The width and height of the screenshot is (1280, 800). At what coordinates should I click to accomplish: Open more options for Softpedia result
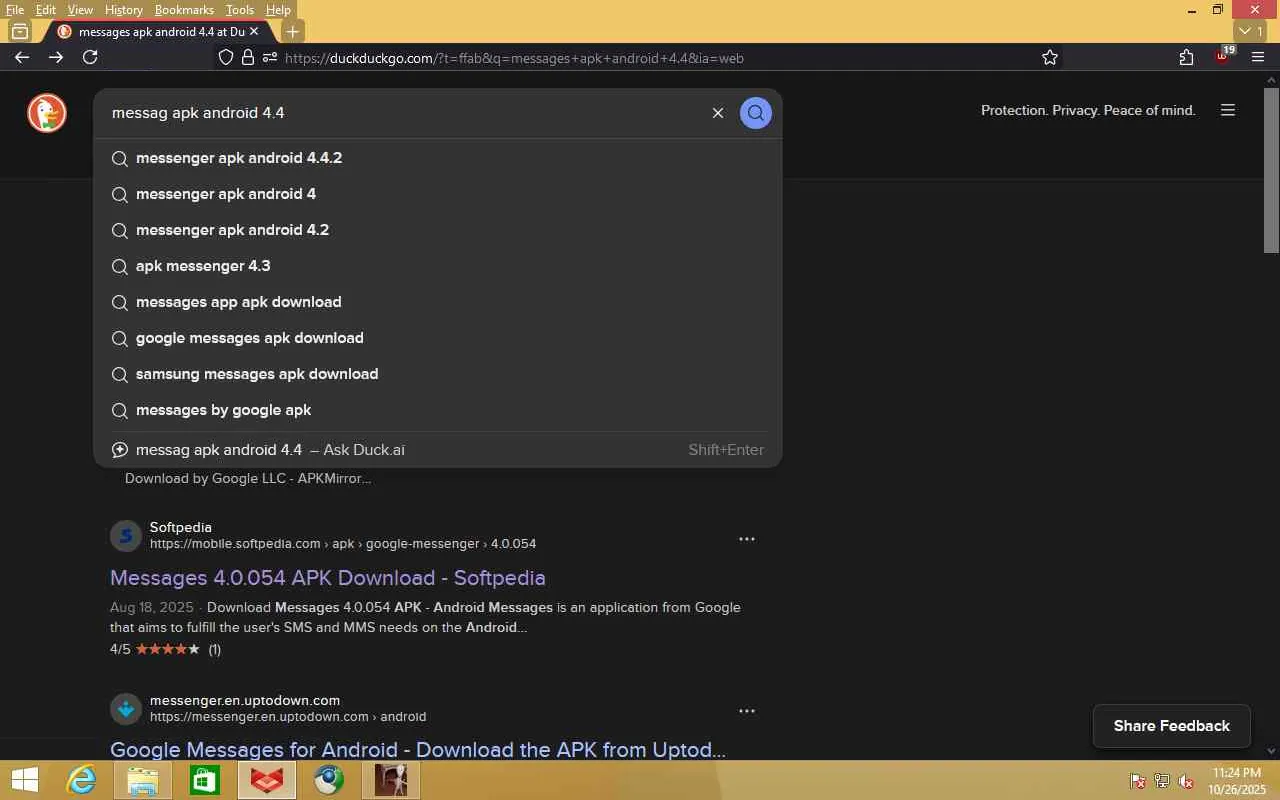(x=747, y=539)
